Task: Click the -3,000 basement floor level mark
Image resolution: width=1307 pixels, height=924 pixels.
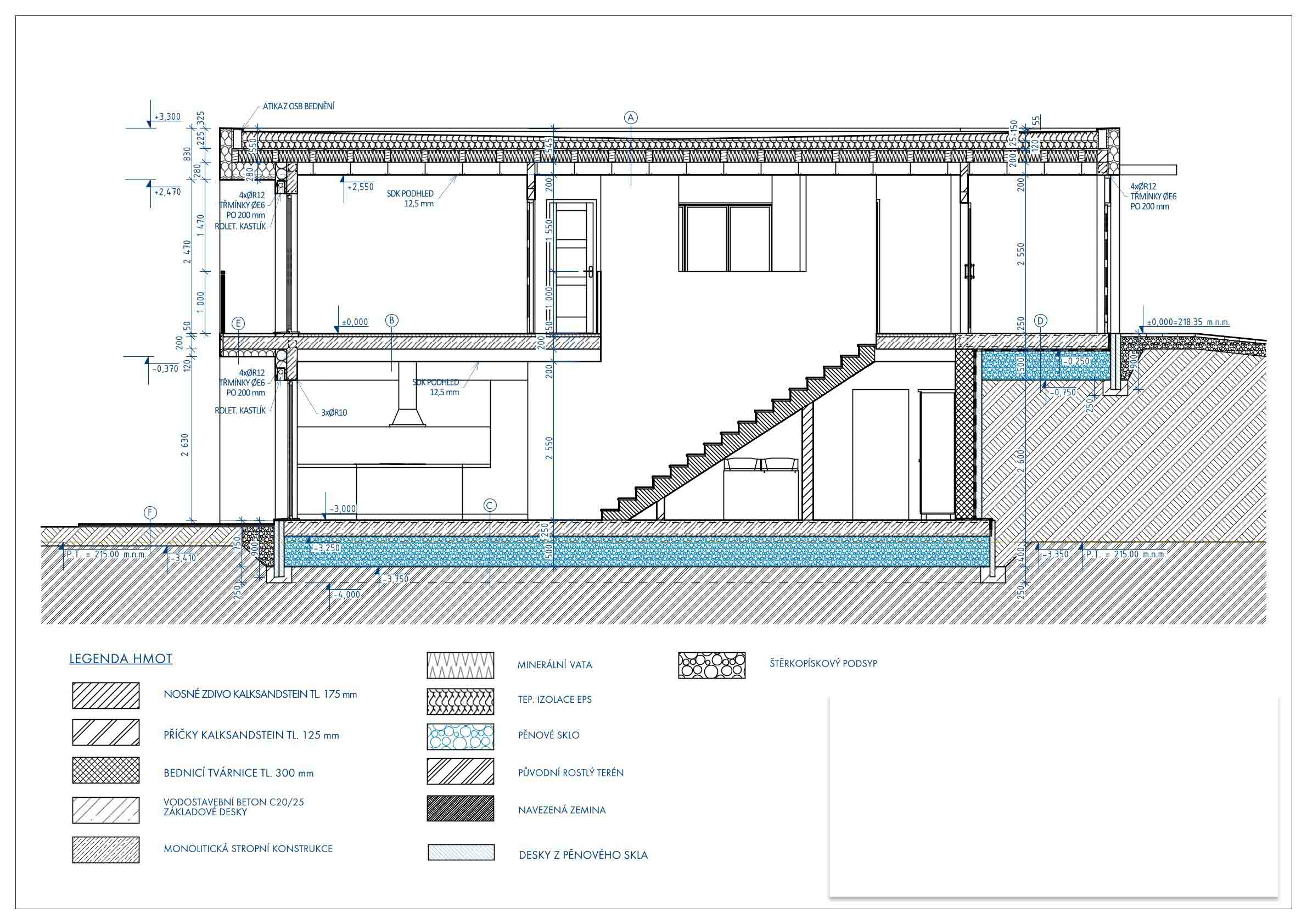Action: 343,508
